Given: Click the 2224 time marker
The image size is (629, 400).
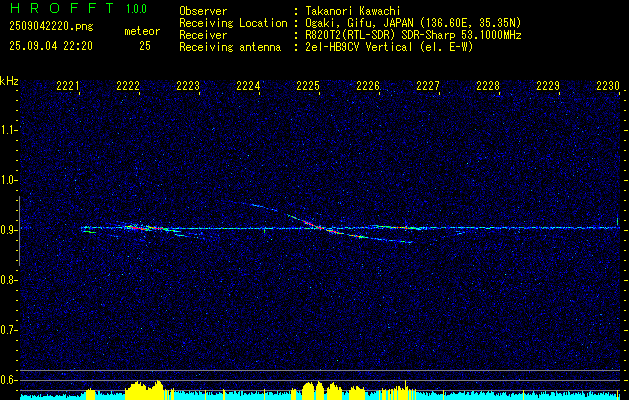Looking at the screenshot, I should pos(248,86).
